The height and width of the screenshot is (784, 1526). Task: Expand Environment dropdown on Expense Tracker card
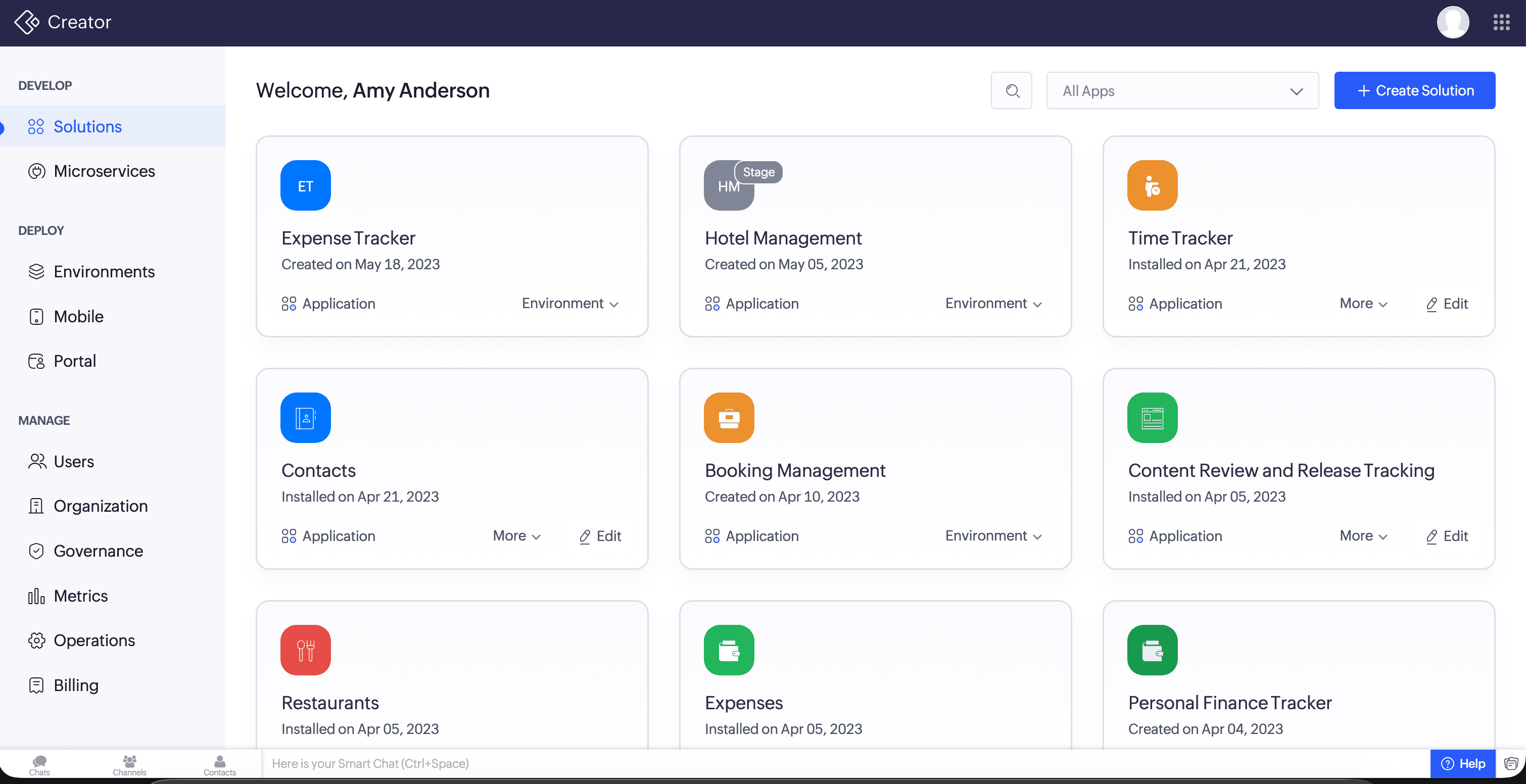pyautogui.click(x=570, y=303)
